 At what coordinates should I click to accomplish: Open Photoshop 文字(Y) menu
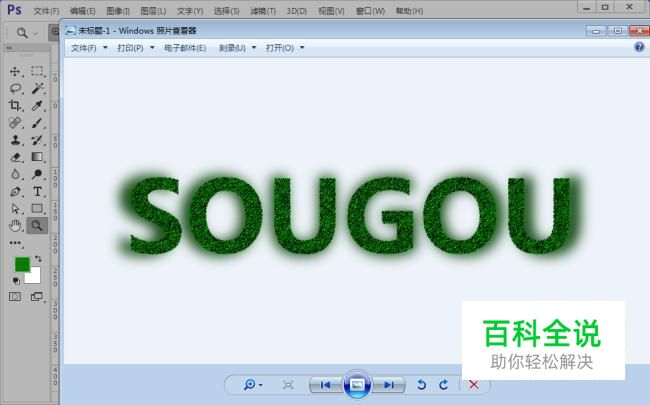point(190,11)
